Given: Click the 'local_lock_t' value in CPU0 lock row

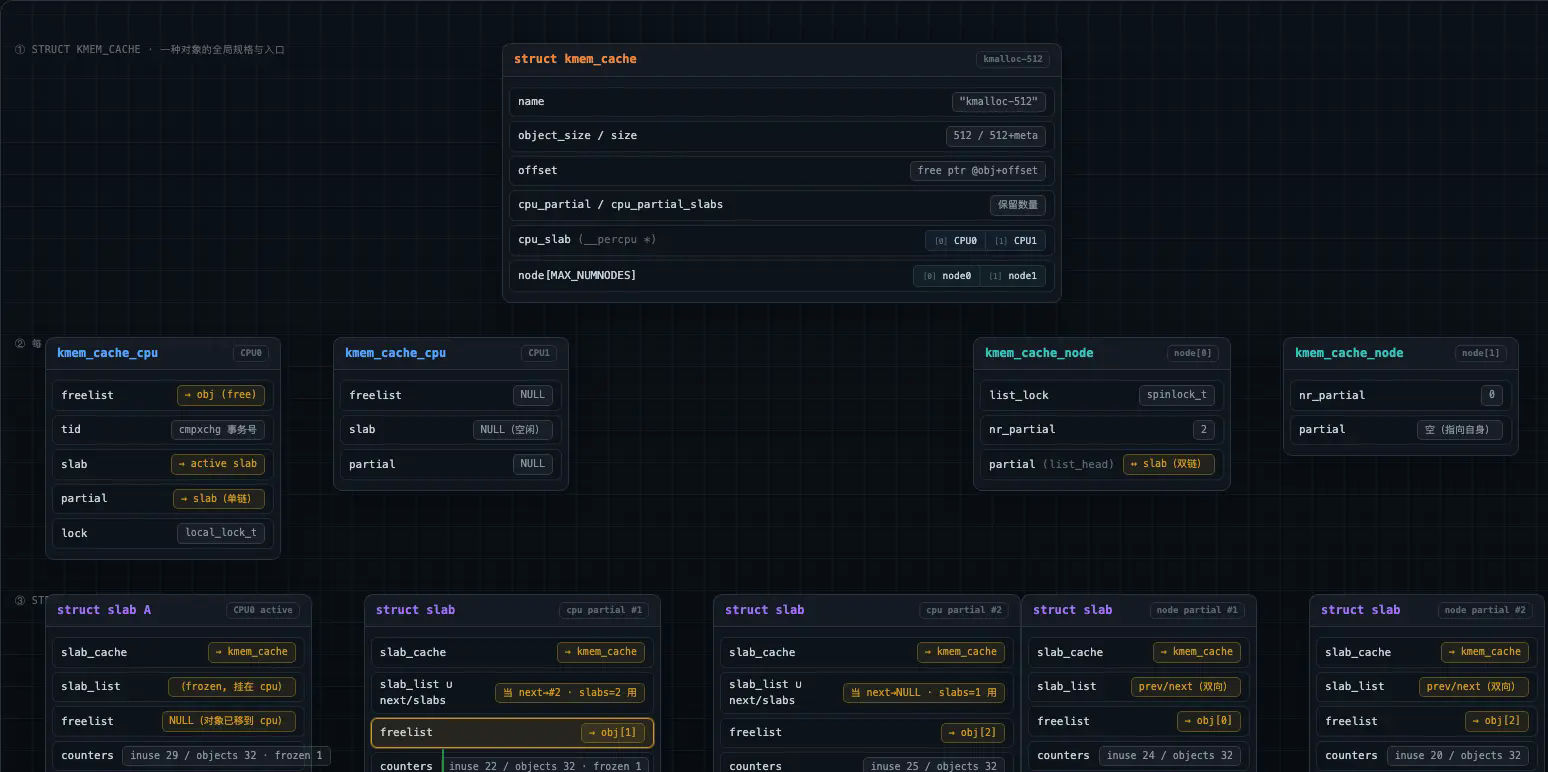Looking at the screenshot, I should point(221,533).
